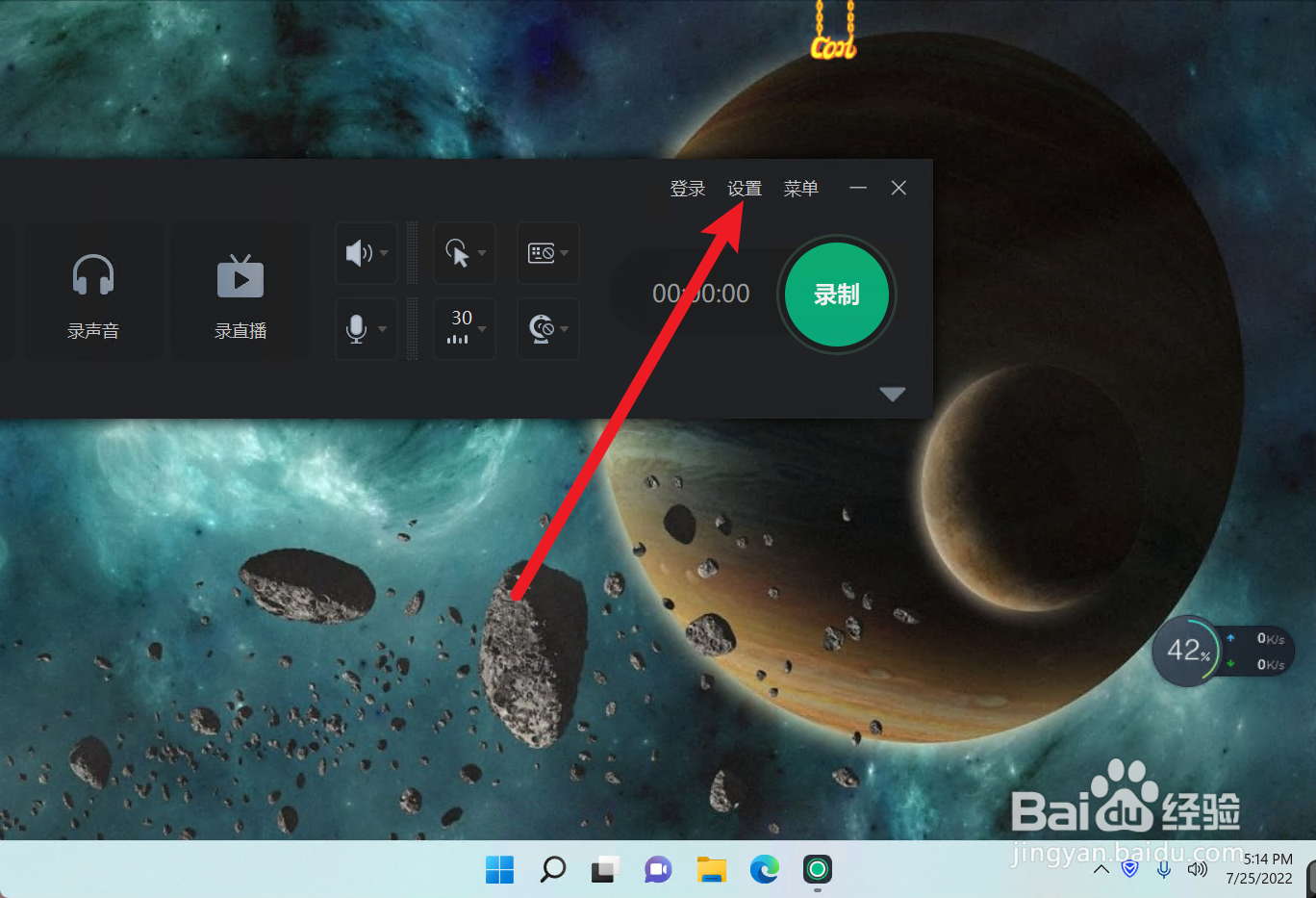Start recording with the green 录制 button

pos(836,295)
